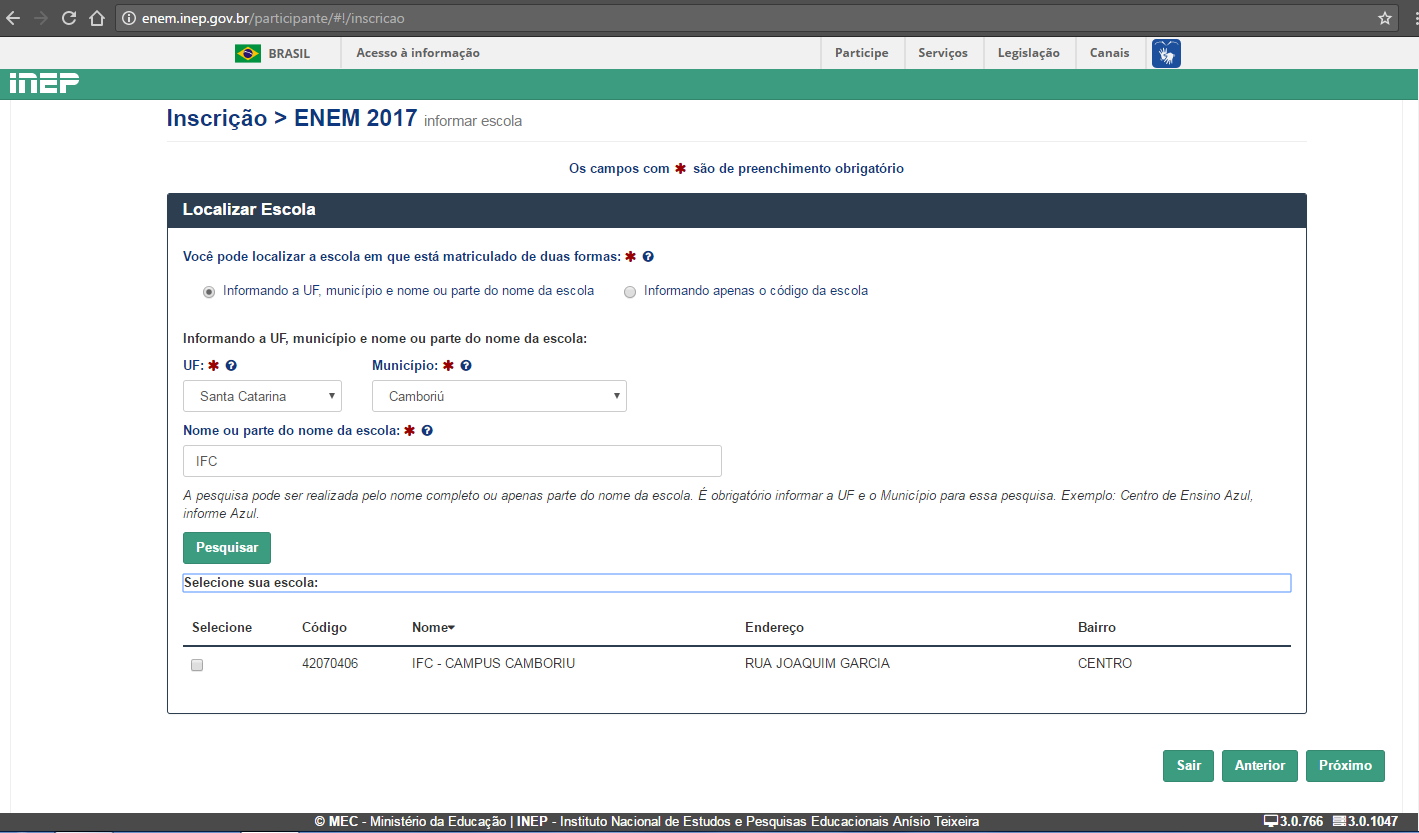
Task: Bookmark page with star icon
Action: point(1385,18)
